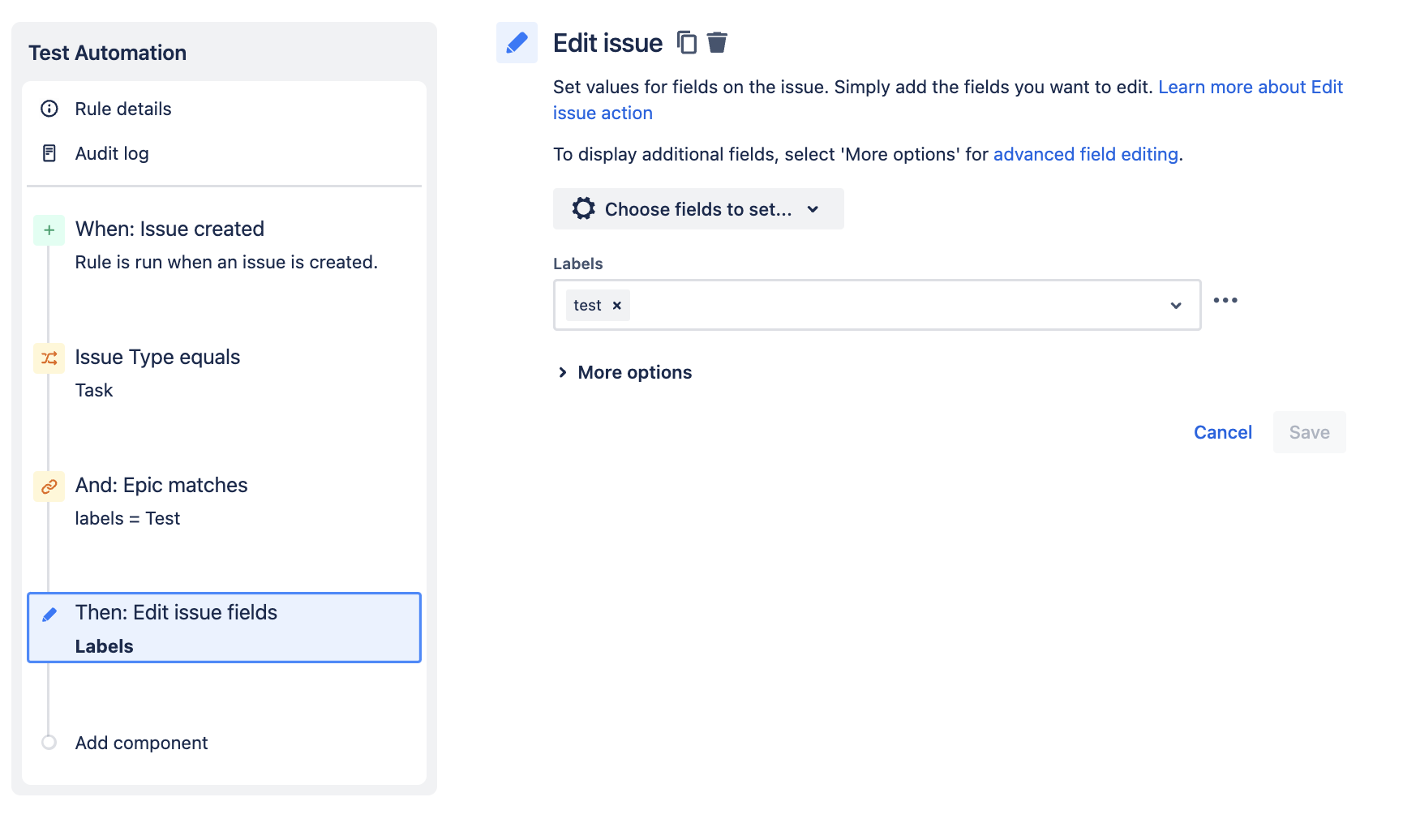Click the green plus trigger icon
Image resolution: width=1403 pixels, height=840 pixels.
[49, 229]
